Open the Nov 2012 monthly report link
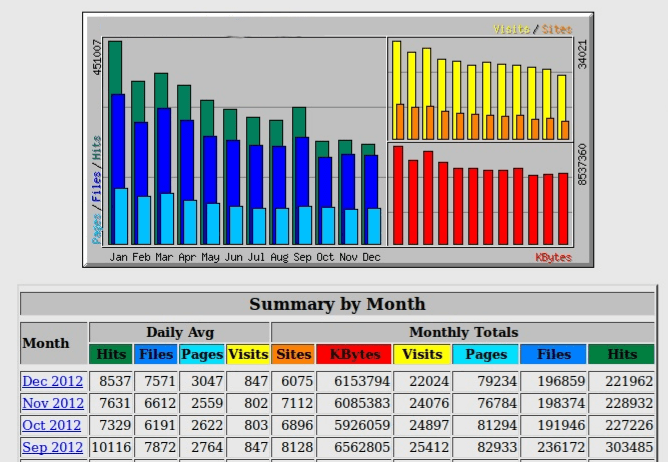 pos(53,403)
